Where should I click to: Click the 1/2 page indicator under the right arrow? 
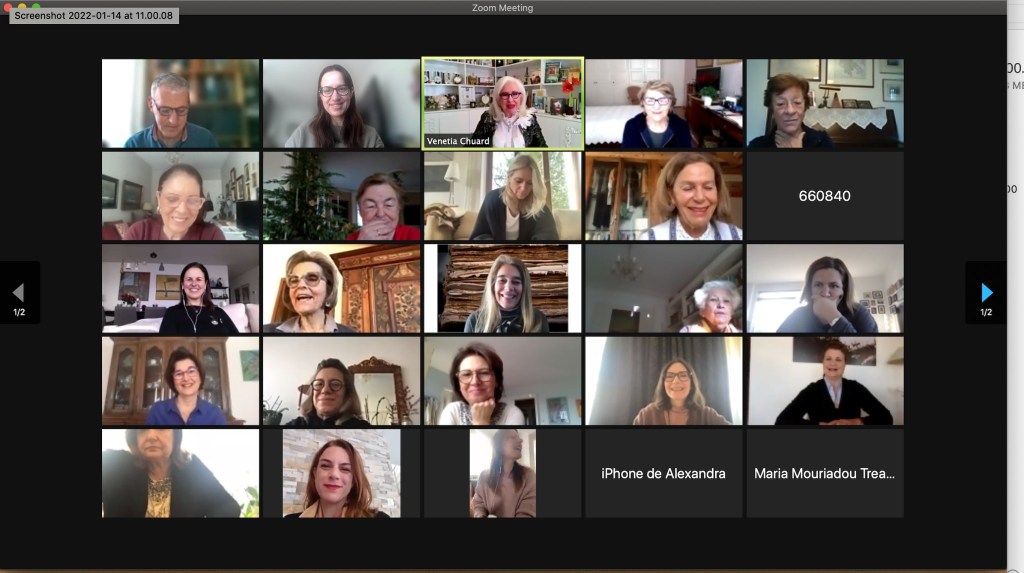(986, 312)
